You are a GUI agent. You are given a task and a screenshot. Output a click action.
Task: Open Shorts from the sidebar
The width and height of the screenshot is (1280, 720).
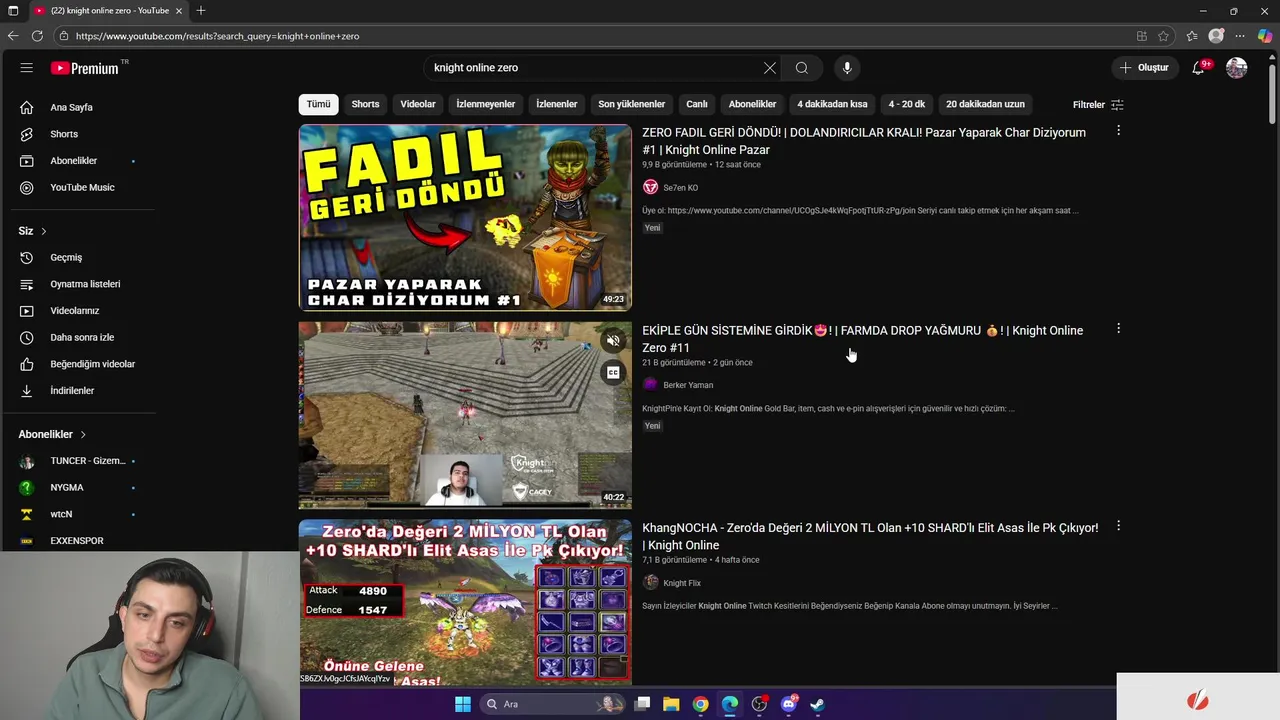[x=64, y=134]
